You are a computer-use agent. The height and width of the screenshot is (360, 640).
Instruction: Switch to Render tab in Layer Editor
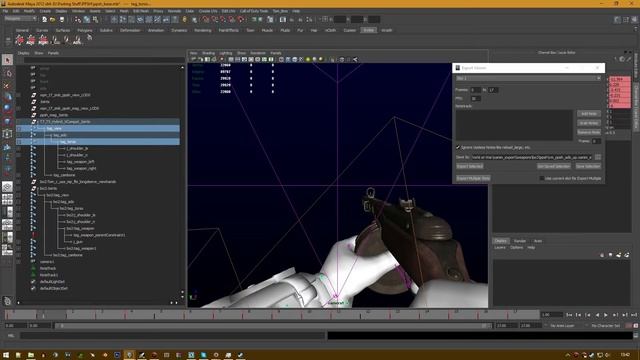[520, 241]
